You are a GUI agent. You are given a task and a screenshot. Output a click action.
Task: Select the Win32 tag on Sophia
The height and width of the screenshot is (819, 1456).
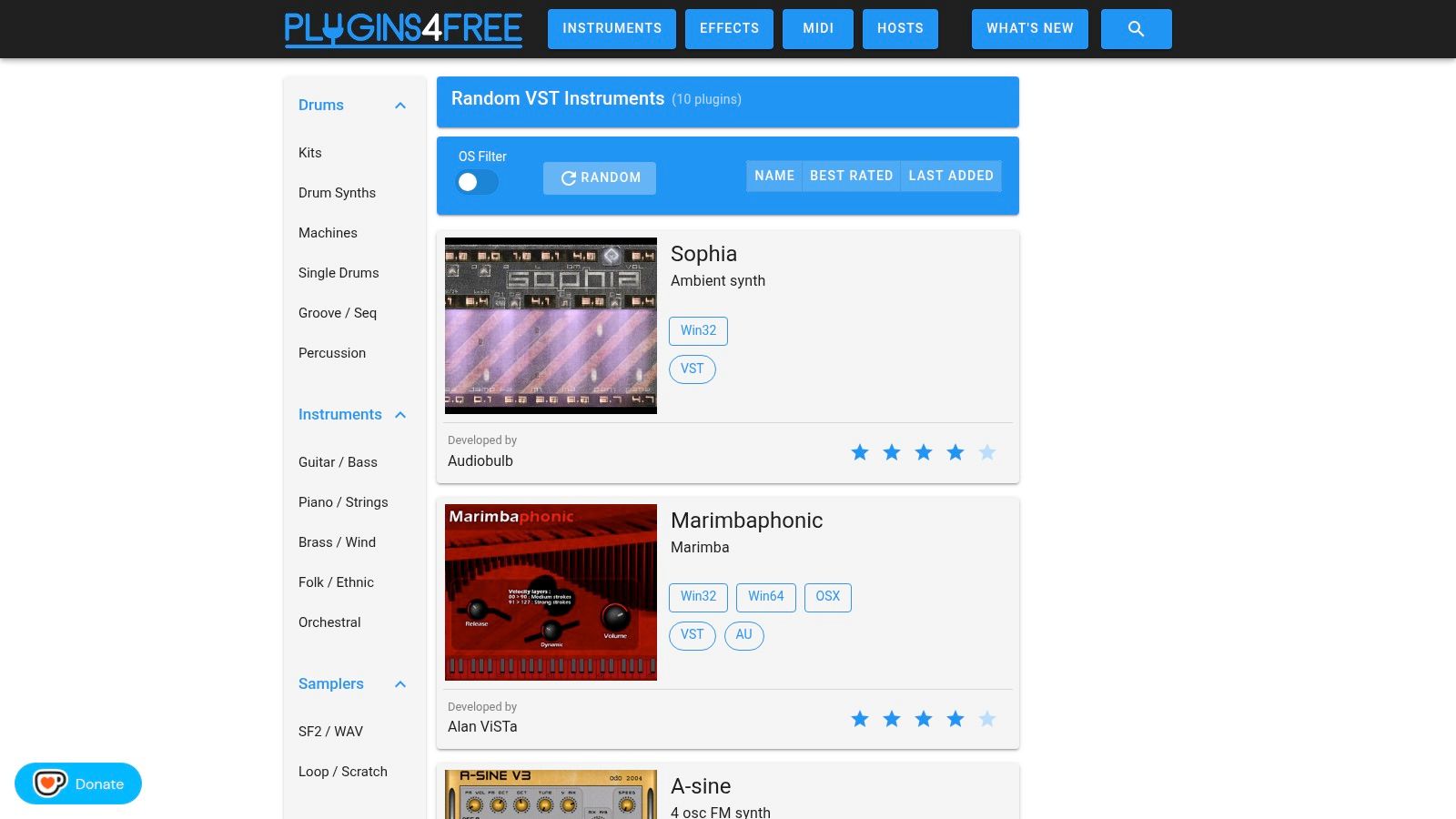point(698,330)
